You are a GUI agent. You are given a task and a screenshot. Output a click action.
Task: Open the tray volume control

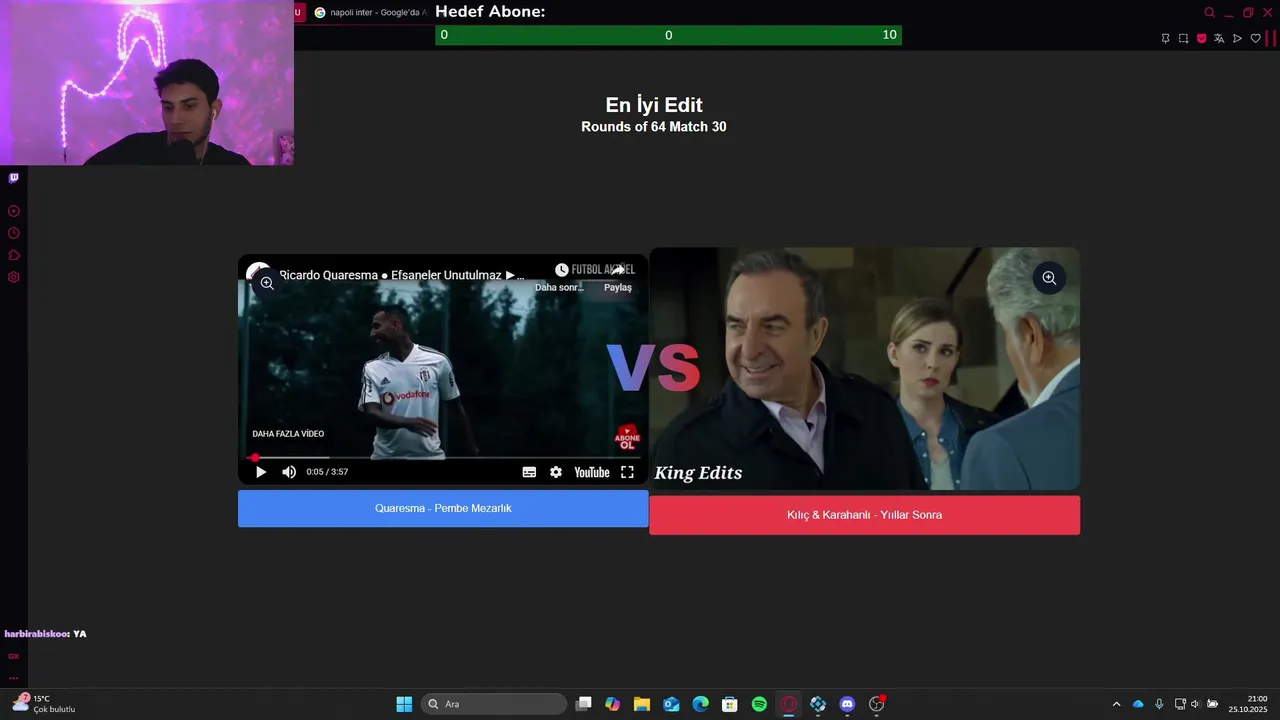click(x=1195, y=704)
